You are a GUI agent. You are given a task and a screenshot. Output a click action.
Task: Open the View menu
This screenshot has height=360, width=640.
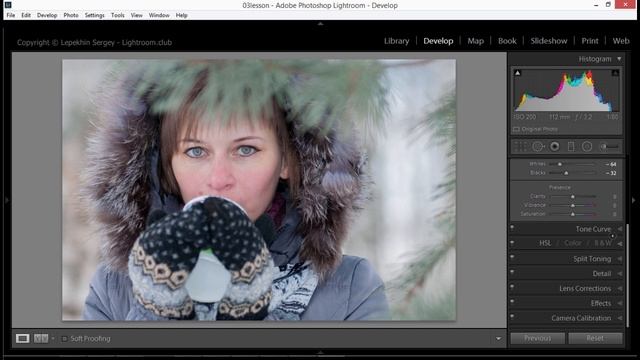coord(137,15)
